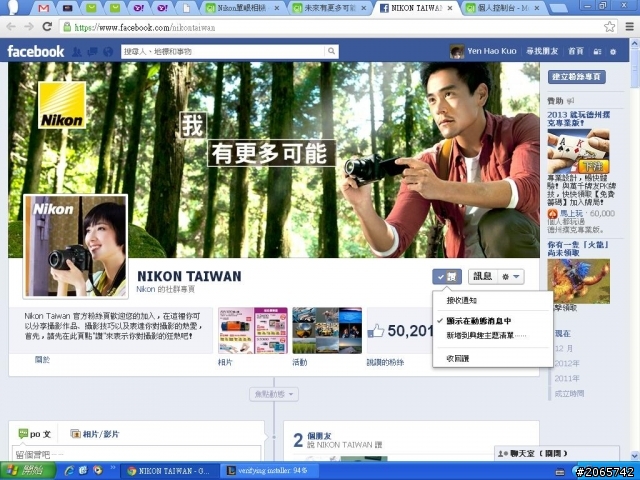Open the Gmail tab icon
Image resolution: width=640 pixels, height=480 pixels.
coord(44,8)
